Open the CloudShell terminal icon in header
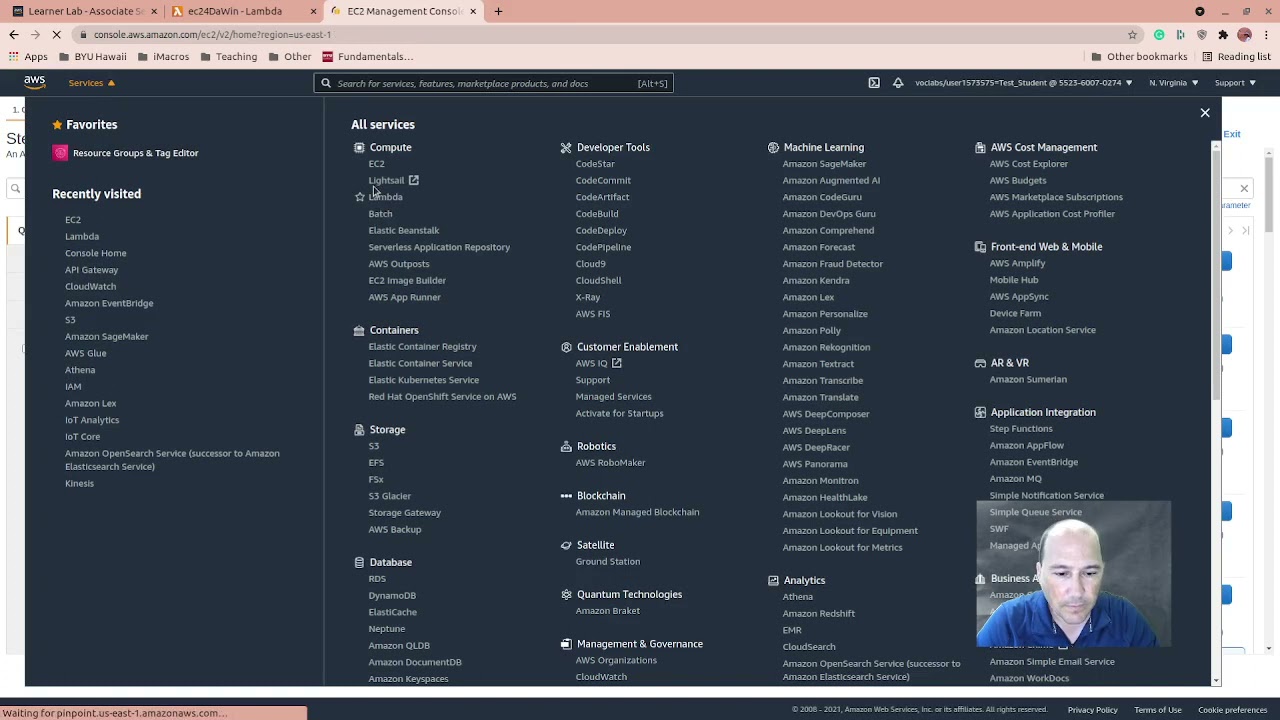The height and width of the screenshot is (720, 1280). point(874,83)
